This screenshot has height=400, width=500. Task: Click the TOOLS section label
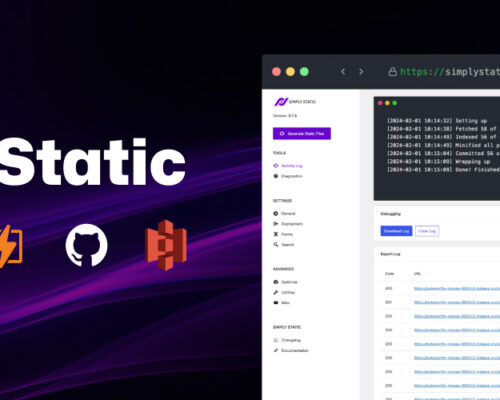(279, 153)
